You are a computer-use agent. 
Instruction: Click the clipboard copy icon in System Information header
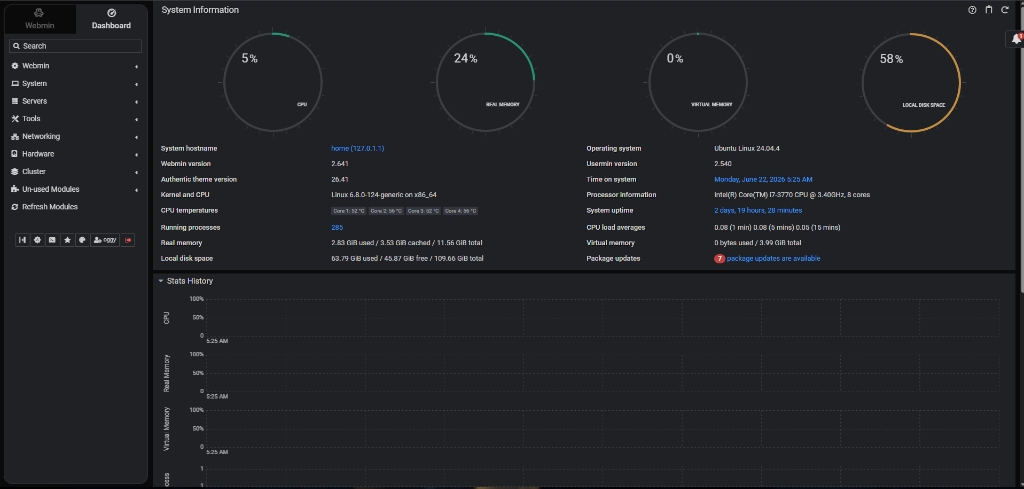(989, 10)
